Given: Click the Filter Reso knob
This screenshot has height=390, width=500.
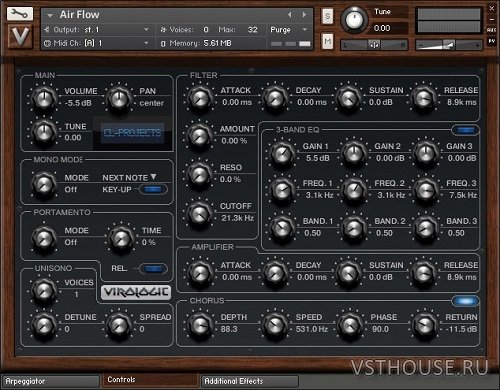Looking at the screenshot, I should pos(199,174).
